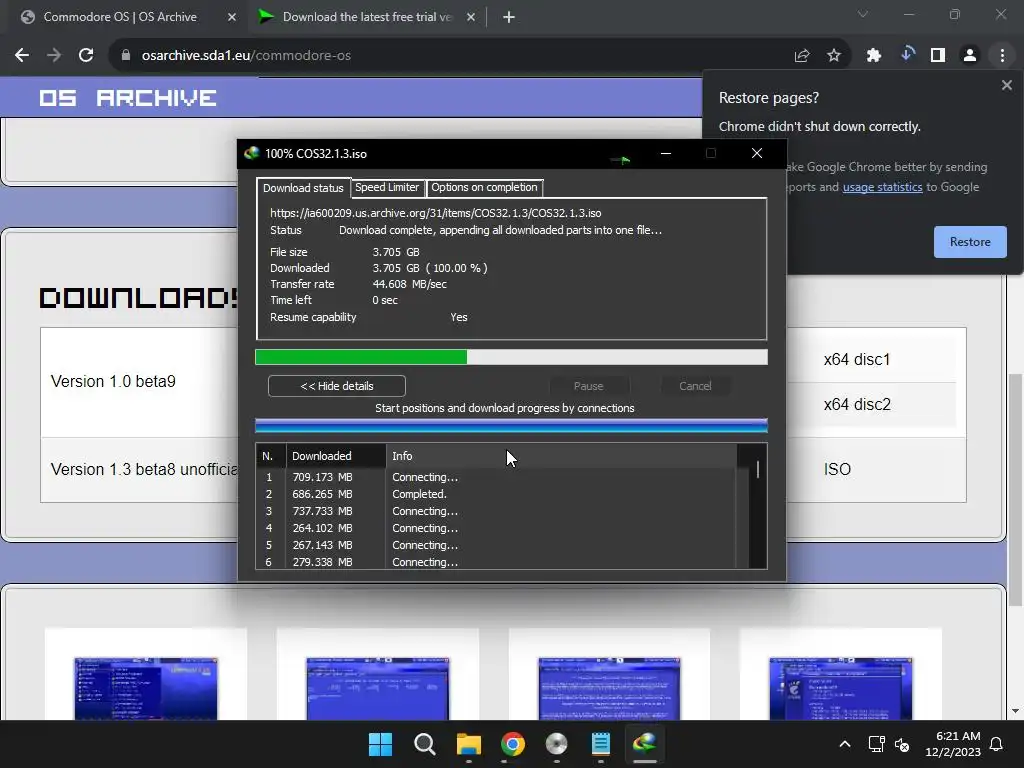
Task: Click the x64 disc1 download link
Action: pyautogui.click(x=857, y=359)
